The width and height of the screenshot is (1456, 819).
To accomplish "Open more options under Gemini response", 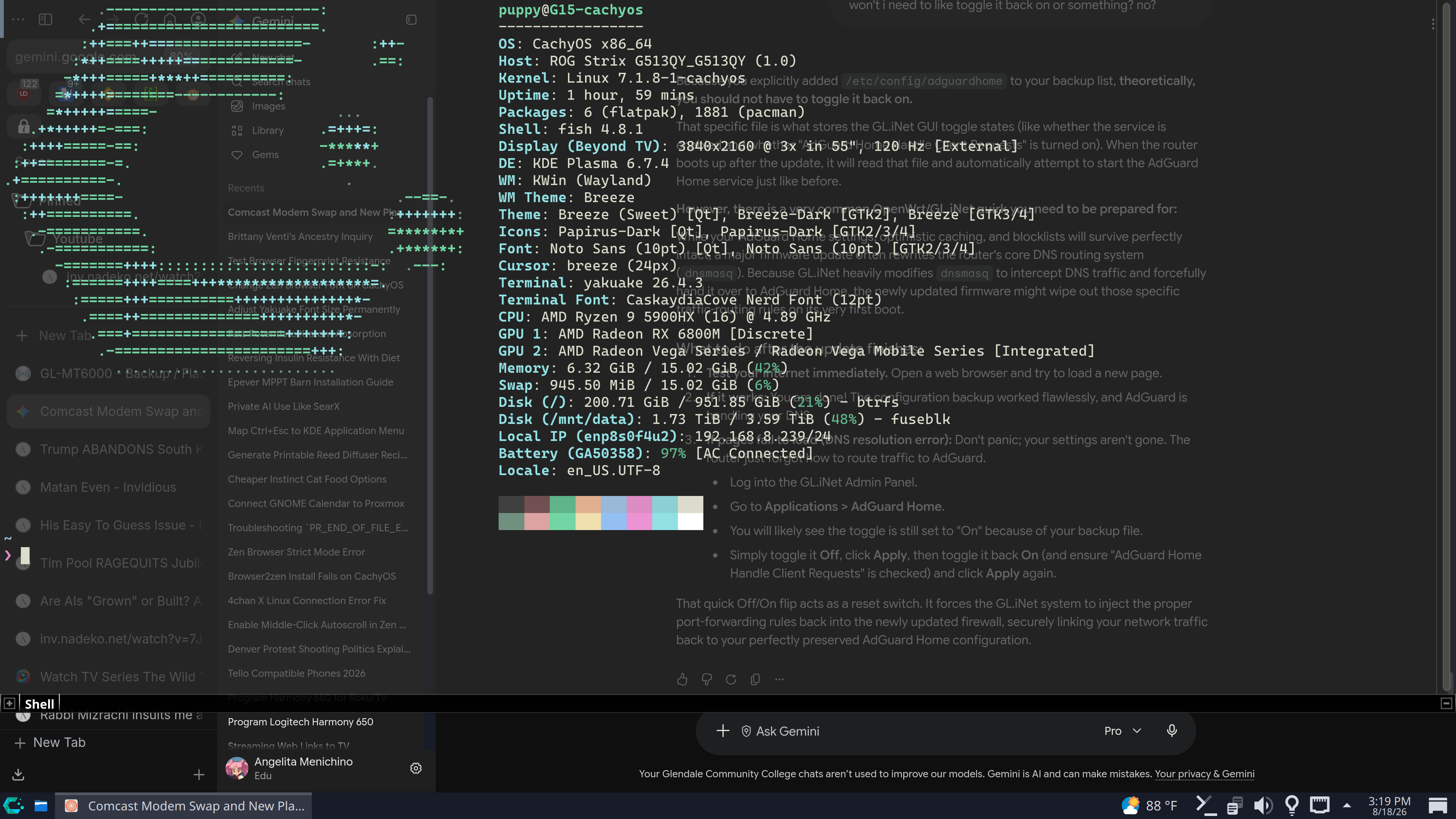I will [780, 679].
